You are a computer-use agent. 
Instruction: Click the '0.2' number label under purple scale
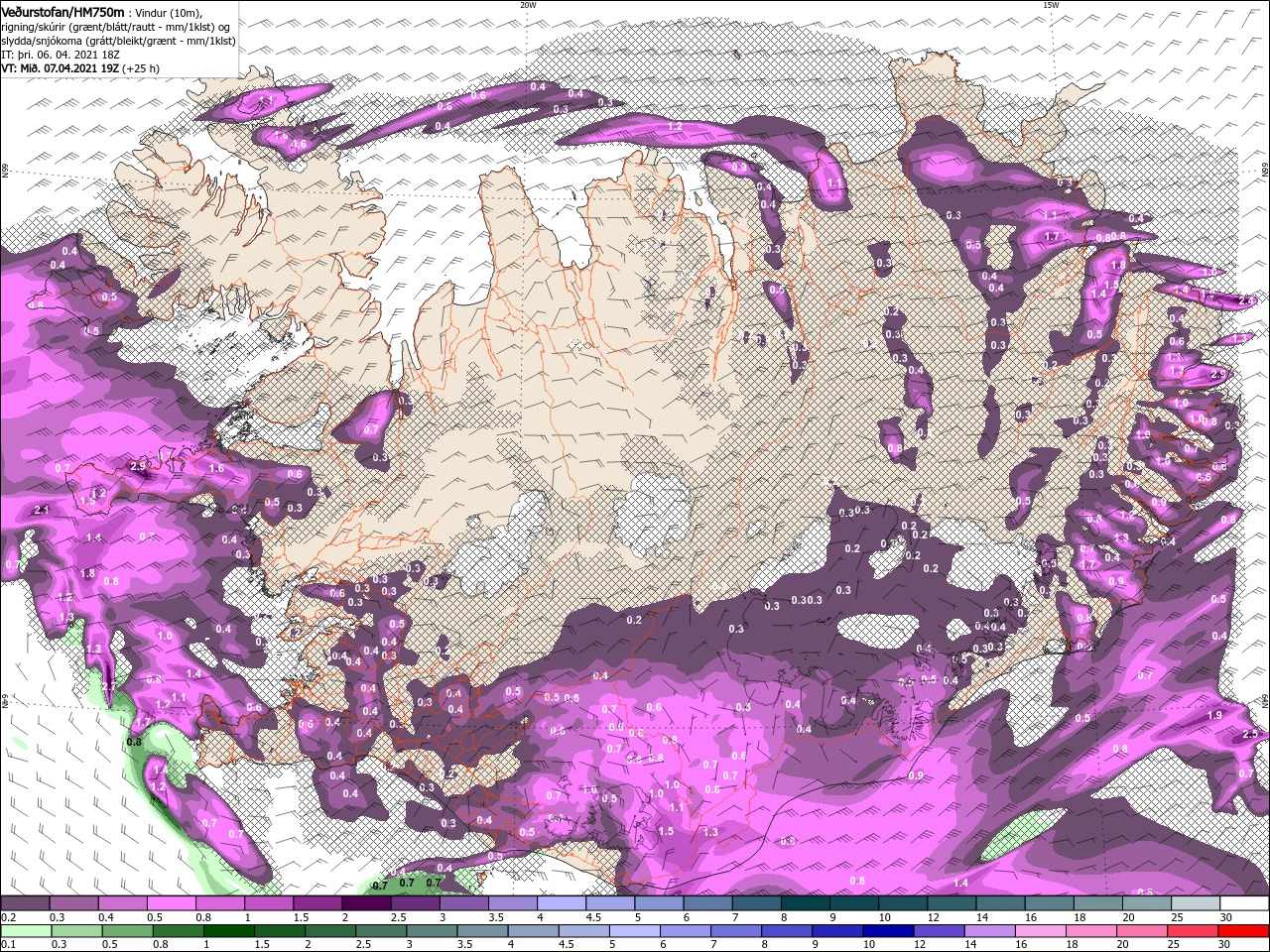tap(8, 917)
